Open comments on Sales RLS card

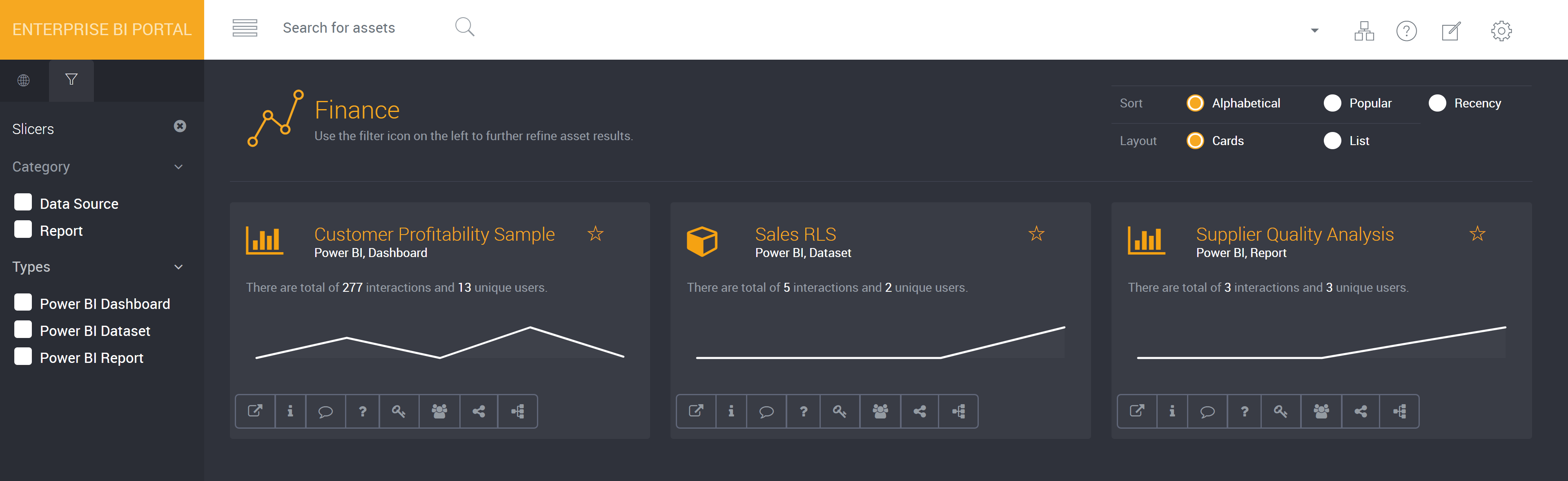point(766,411)
